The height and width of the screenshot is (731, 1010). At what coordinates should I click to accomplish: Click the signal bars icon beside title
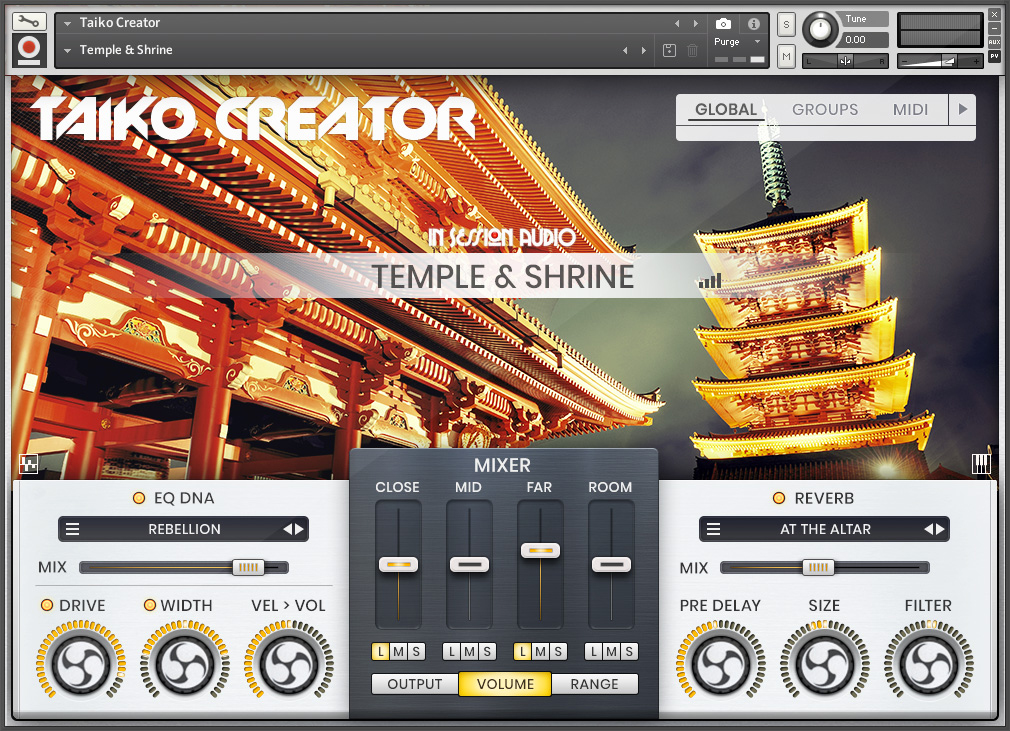[x=710, y=281]
